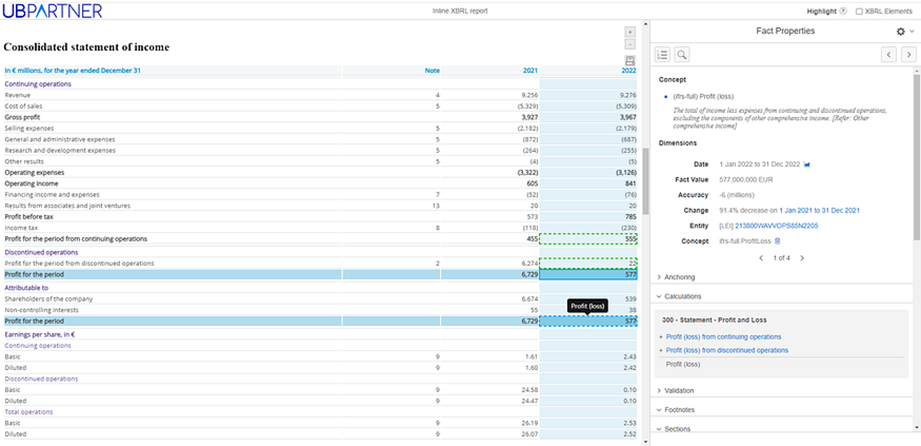Open the outline list icon in Fact Properties
This screenshot has height=446, width=921.
coord(663,54)
